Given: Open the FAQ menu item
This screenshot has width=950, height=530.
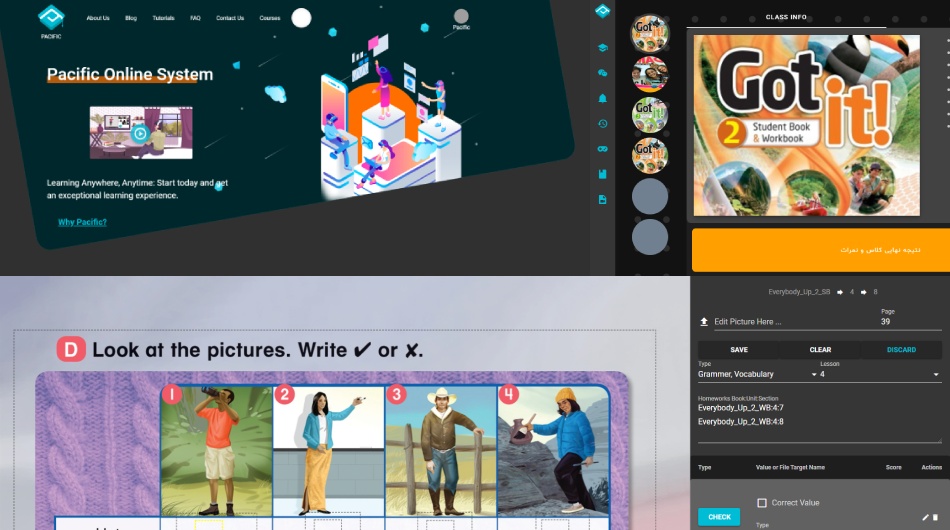Looking at the screenshot, I should [x=195, y=18].
